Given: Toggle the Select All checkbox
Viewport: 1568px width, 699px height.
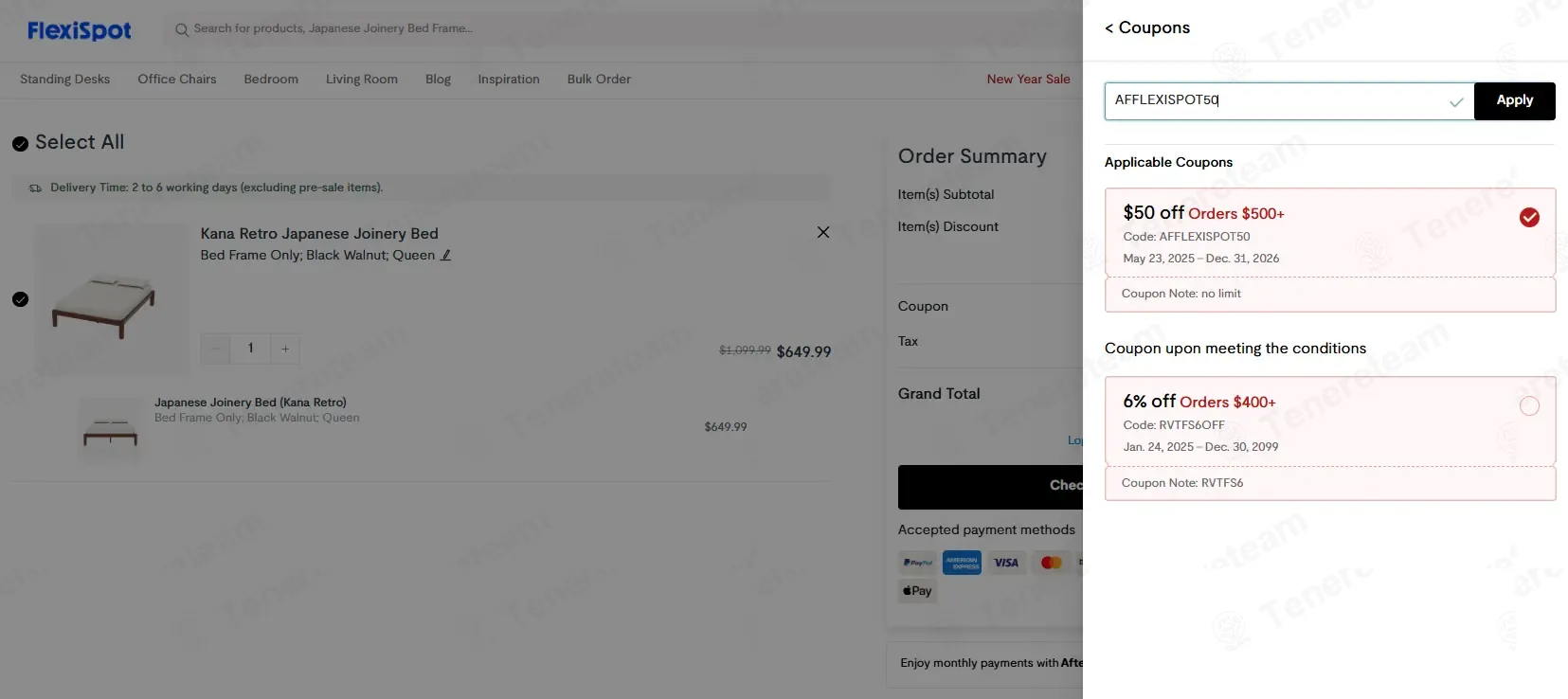Looking at the screenshot, I should 20,144.
